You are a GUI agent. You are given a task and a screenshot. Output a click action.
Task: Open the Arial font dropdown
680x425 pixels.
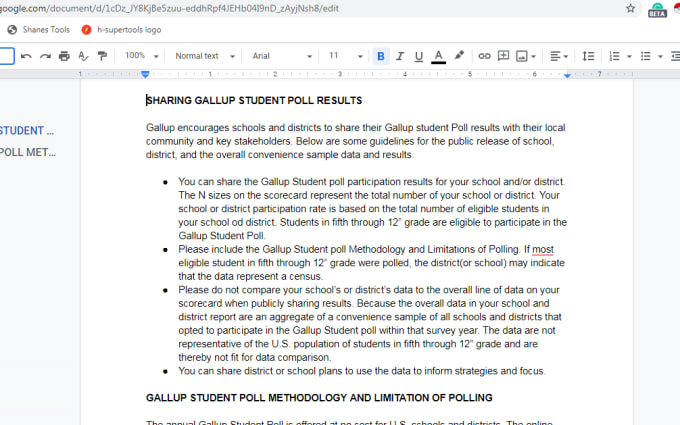pos(282,56)
